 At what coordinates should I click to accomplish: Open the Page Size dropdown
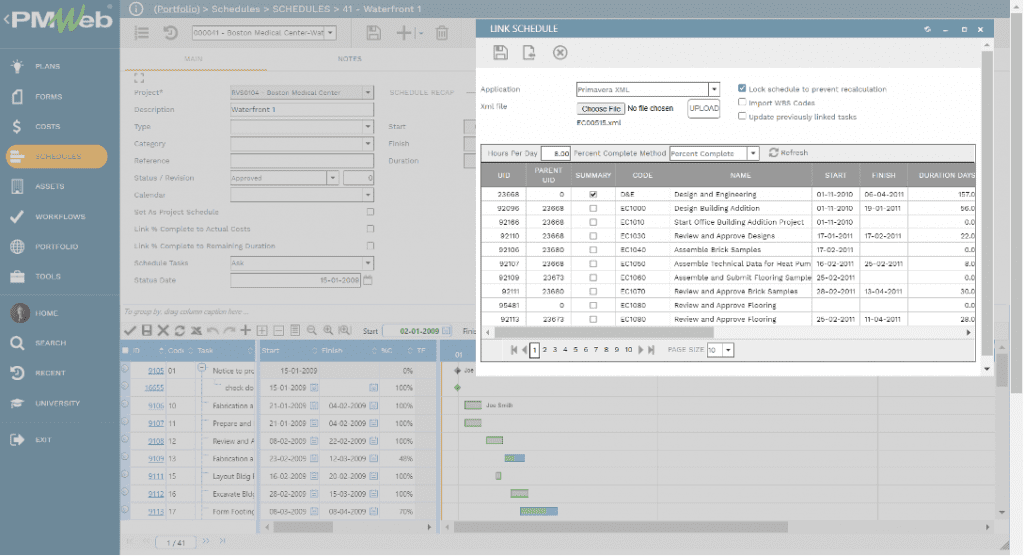point(728,350)
